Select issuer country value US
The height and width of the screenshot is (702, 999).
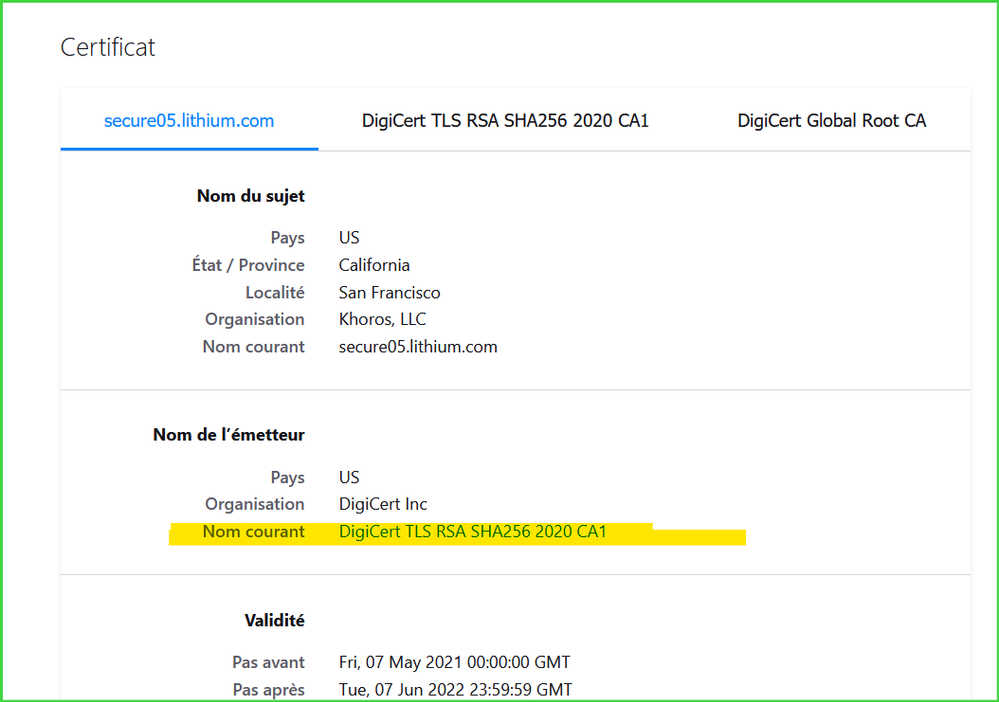coord(349,477)
